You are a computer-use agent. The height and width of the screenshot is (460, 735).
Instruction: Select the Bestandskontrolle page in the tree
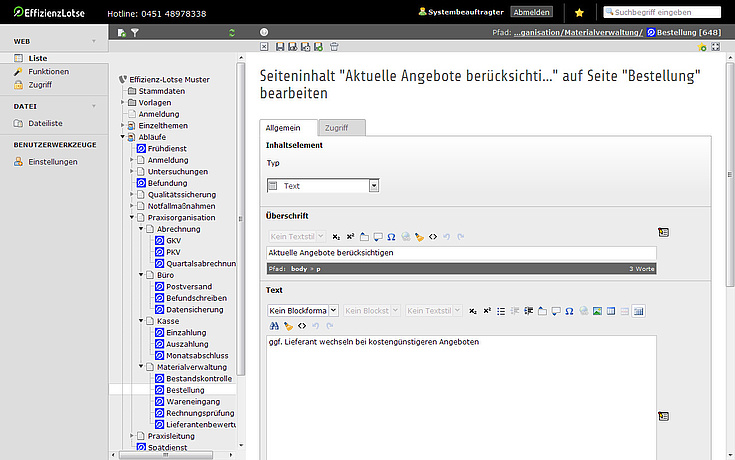199,378
